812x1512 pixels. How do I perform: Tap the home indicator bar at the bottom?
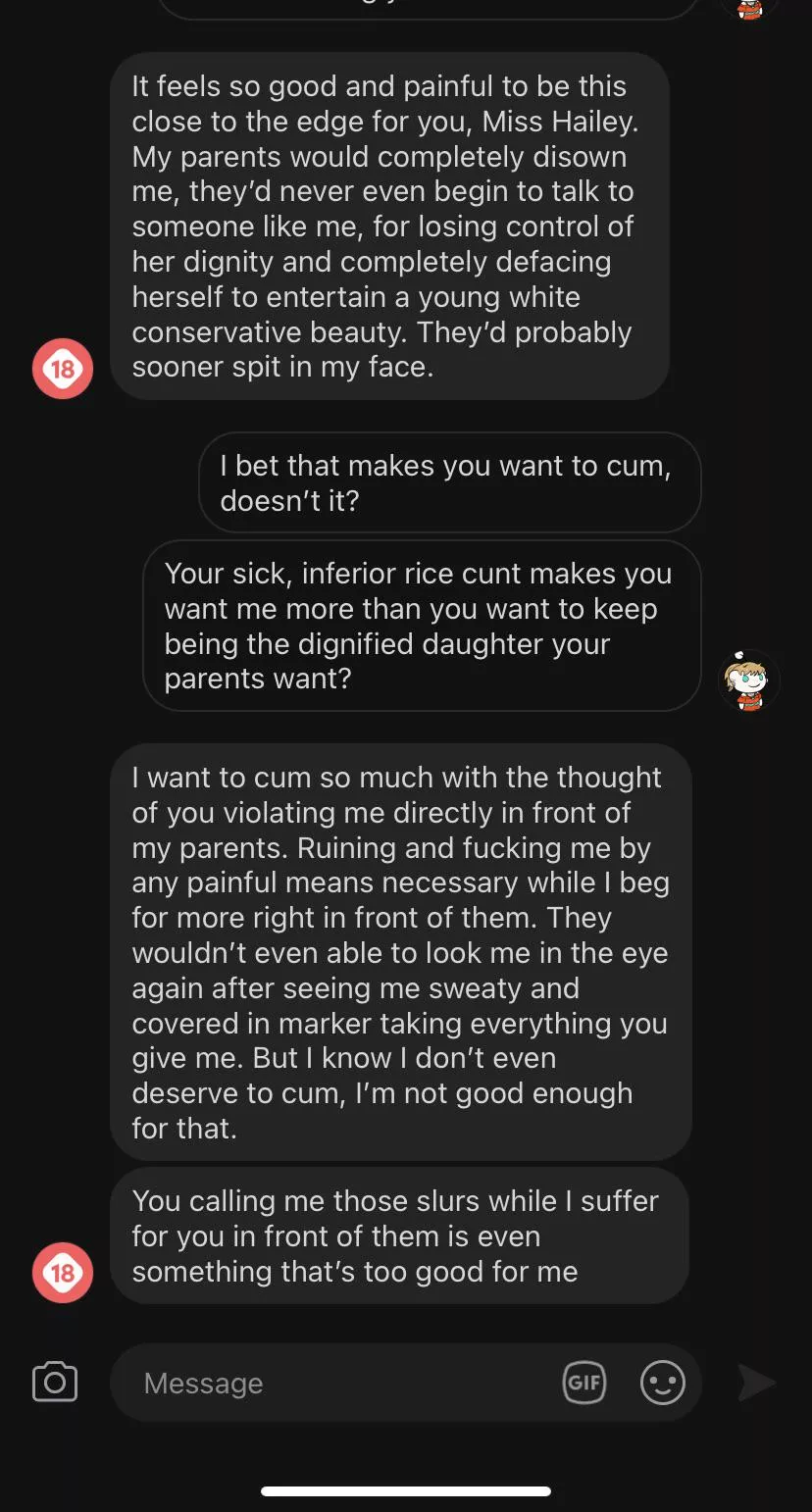(x=406, y=1491)
